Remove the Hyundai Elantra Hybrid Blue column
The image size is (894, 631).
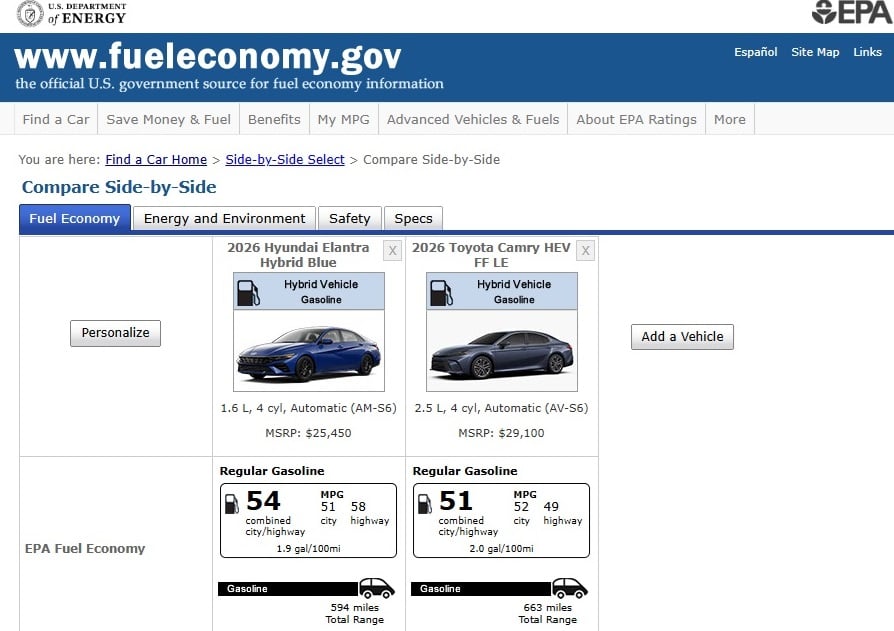pos(392,251)
